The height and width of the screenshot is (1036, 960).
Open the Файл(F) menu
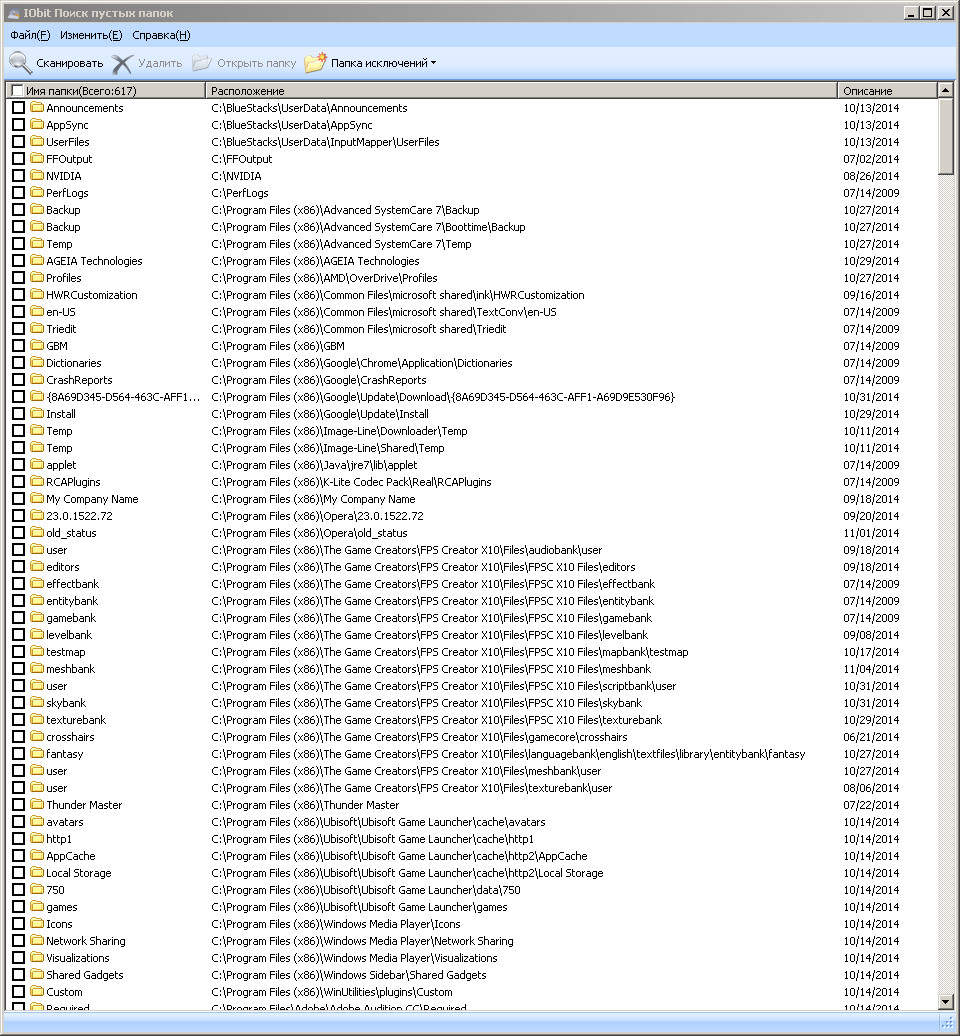30,35
